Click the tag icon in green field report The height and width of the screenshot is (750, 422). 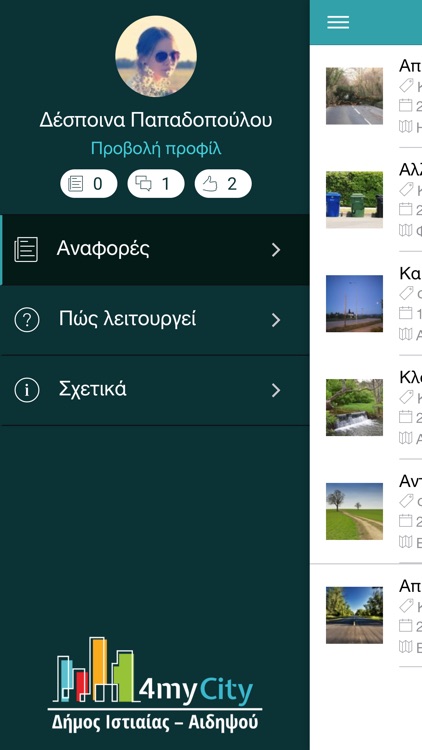coord(406,500)
